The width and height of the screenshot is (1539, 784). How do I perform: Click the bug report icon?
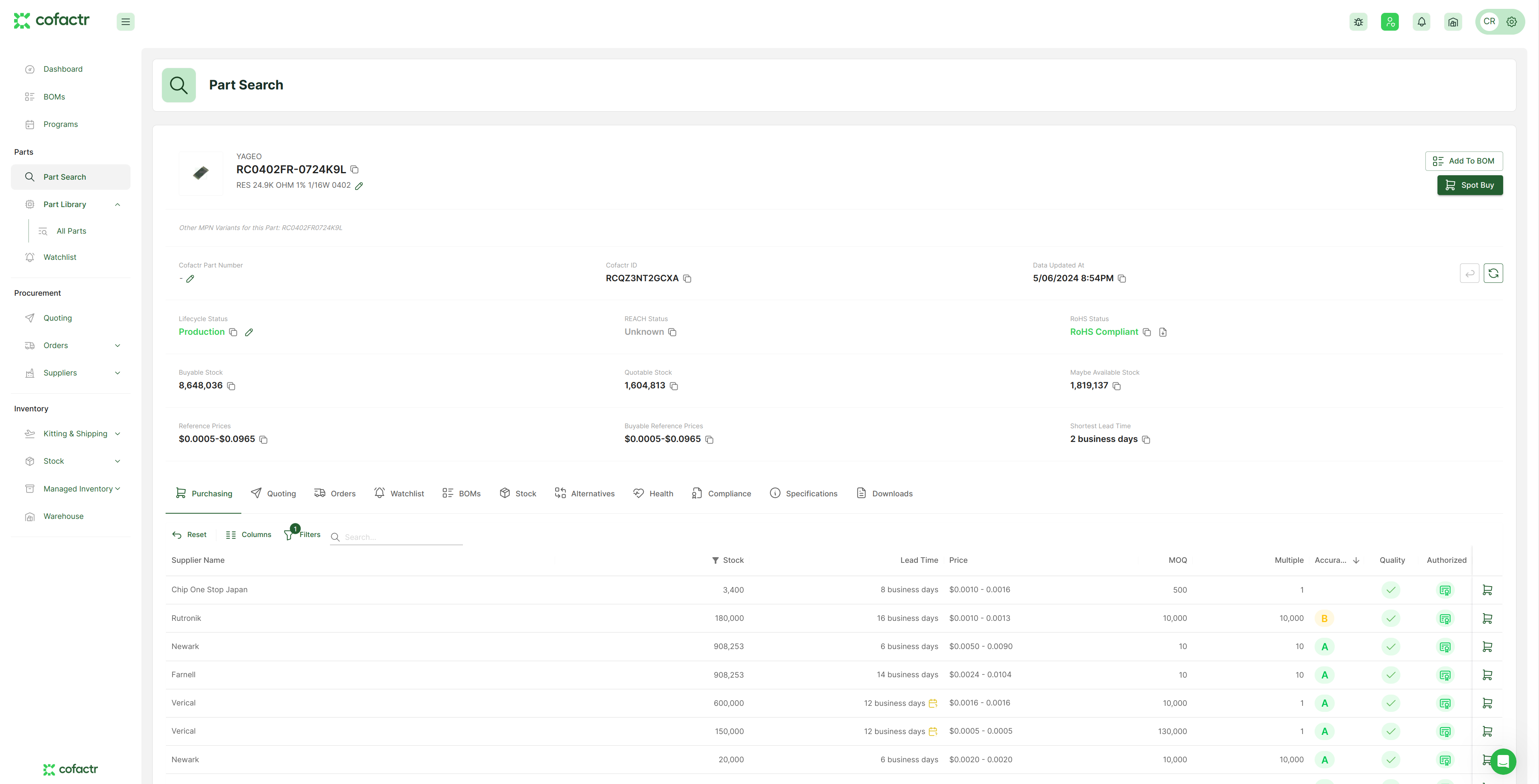[1358, 22]
